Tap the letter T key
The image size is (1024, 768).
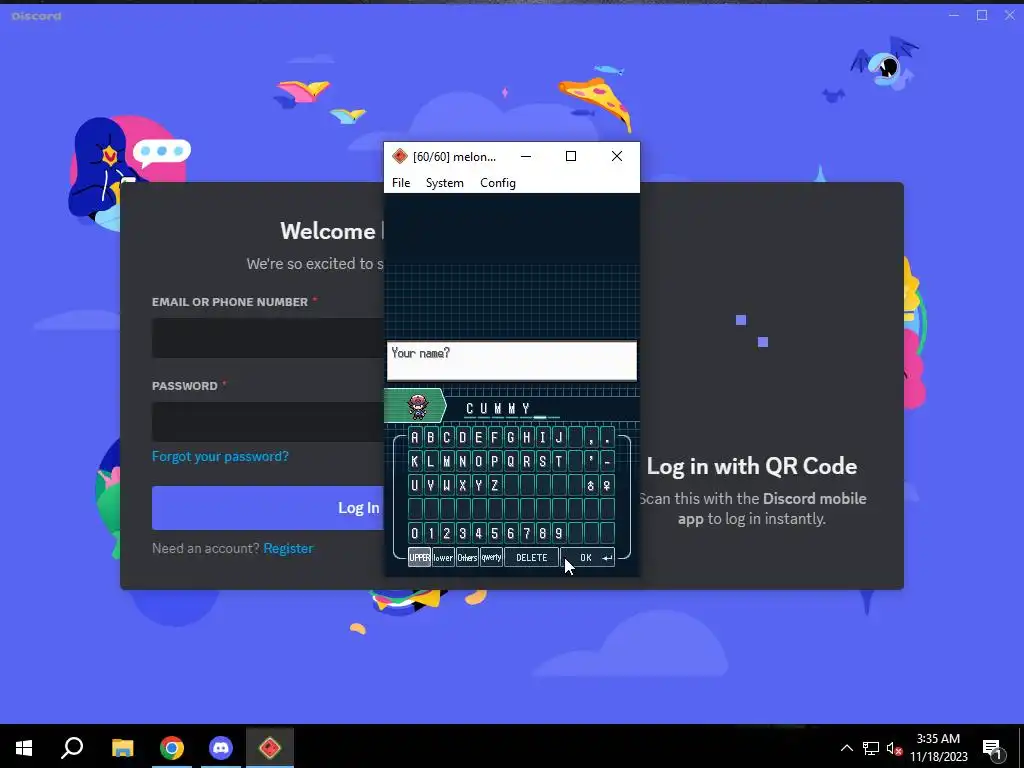click(558, 461)
